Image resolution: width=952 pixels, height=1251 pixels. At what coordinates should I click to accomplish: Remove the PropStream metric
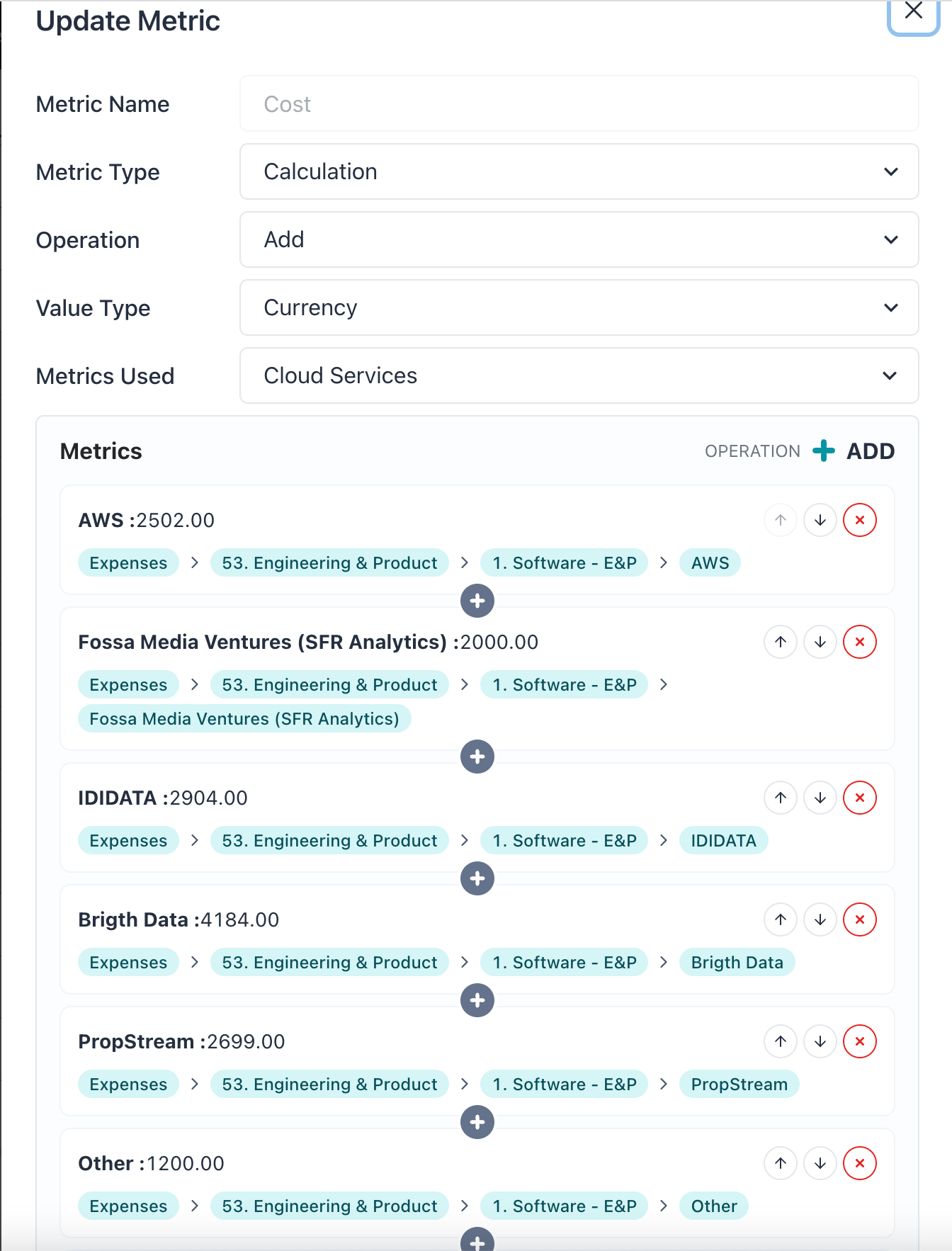pyautogui.click(x=860, y=1041)
